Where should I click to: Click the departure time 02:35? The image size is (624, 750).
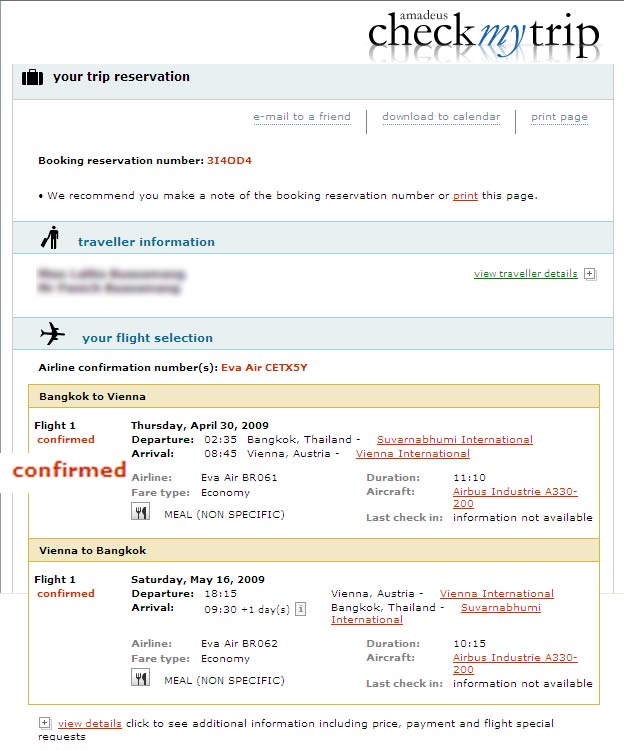click(x=220, y=440)
